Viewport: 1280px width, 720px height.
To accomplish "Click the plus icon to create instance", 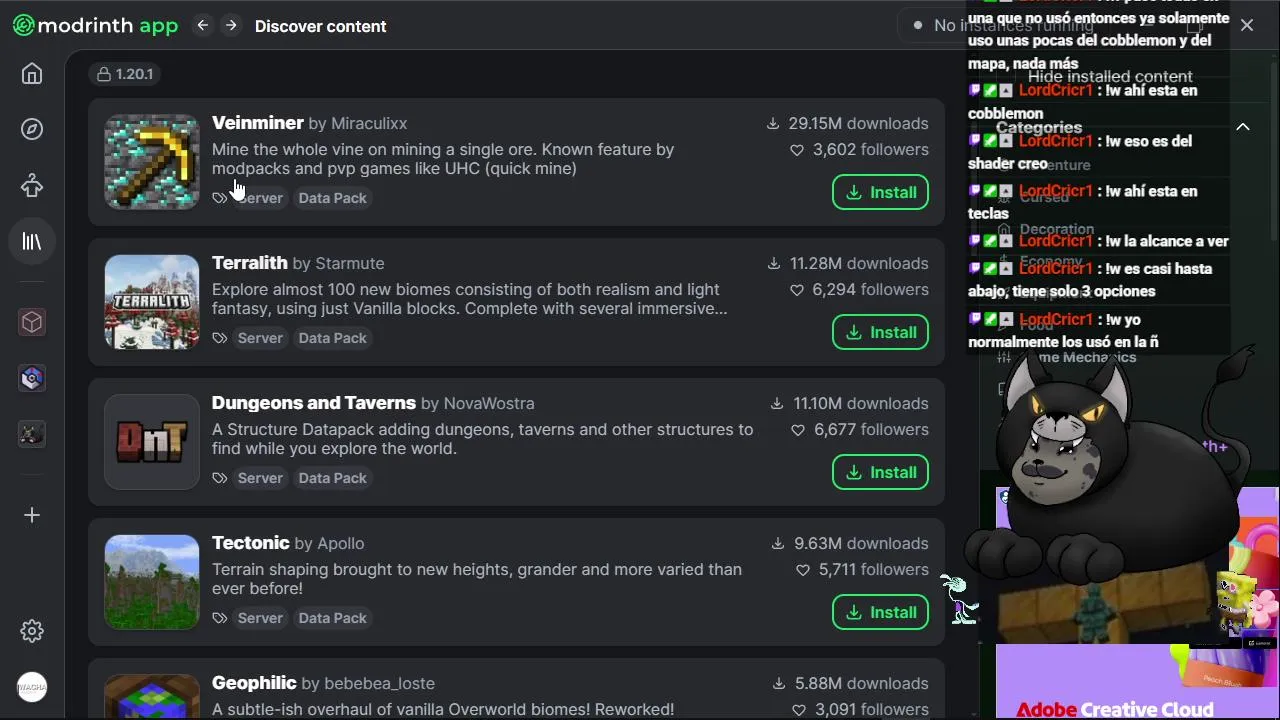I will pyautogui.click(x=32, y=515).
